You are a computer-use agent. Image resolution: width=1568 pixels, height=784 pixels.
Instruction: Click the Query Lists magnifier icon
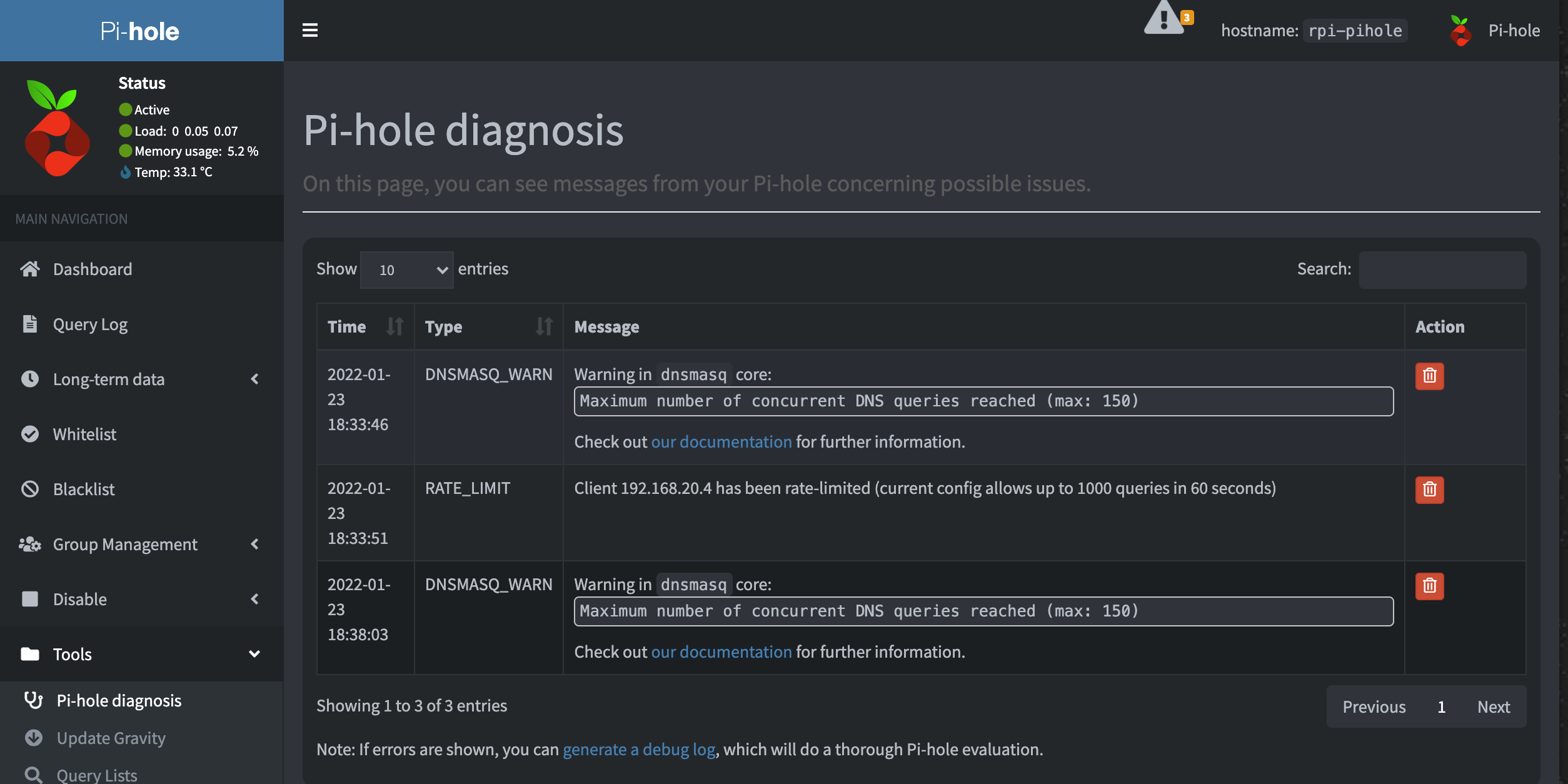(x=33, y=775)
